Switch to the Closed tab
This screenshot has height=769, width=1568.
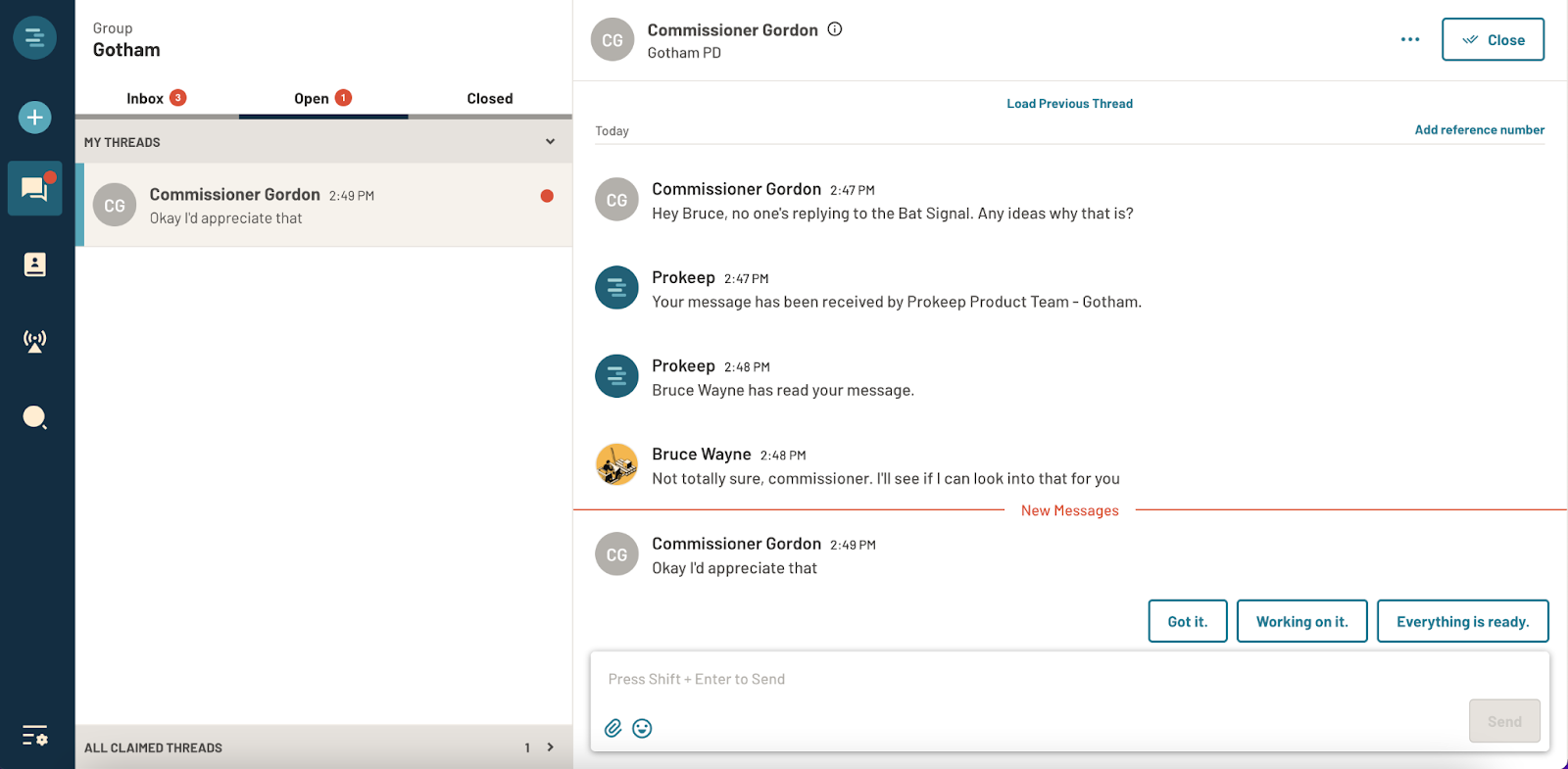[490, 98]
